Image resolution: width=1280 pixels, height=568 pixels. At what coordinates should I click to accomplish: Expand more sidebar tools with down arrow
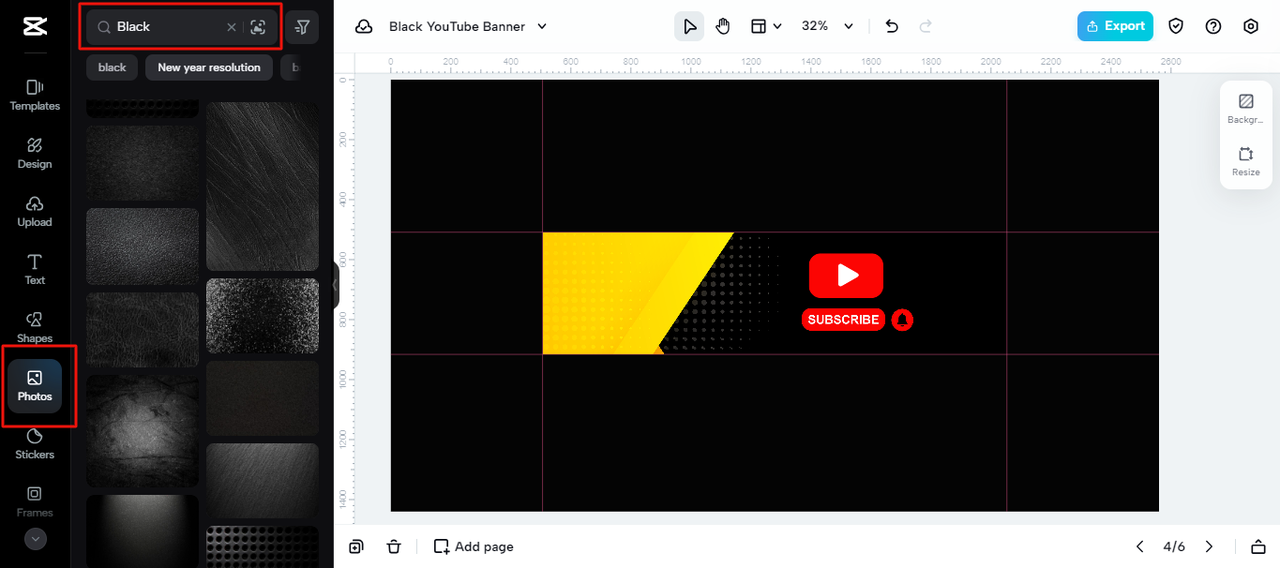(35, 539)
